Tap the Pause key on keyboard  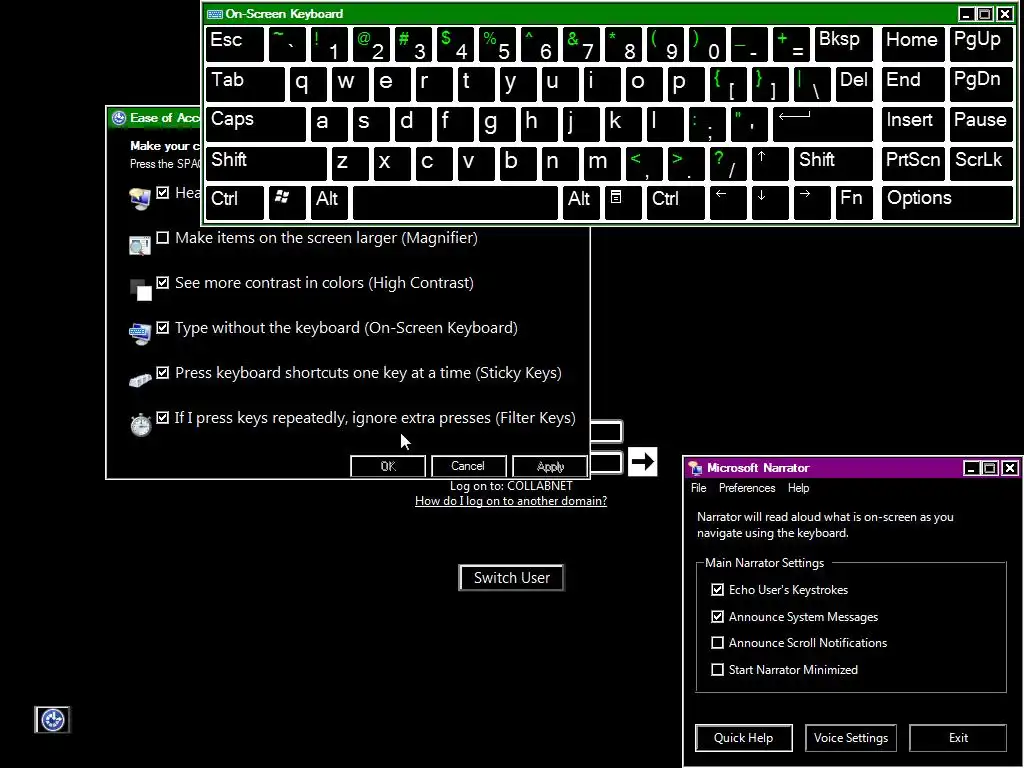(982, 124)
